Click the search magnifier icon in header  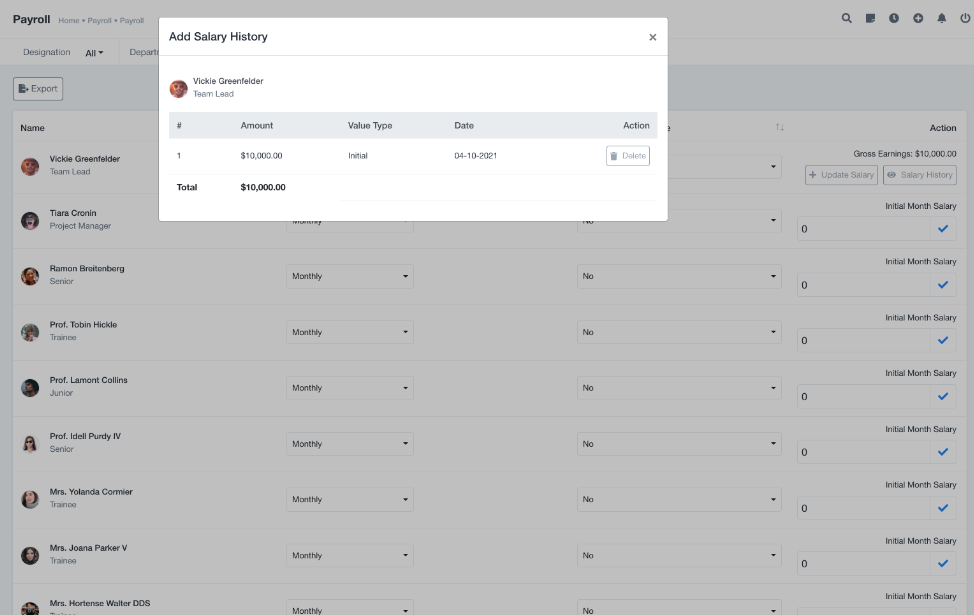(847, 18)
